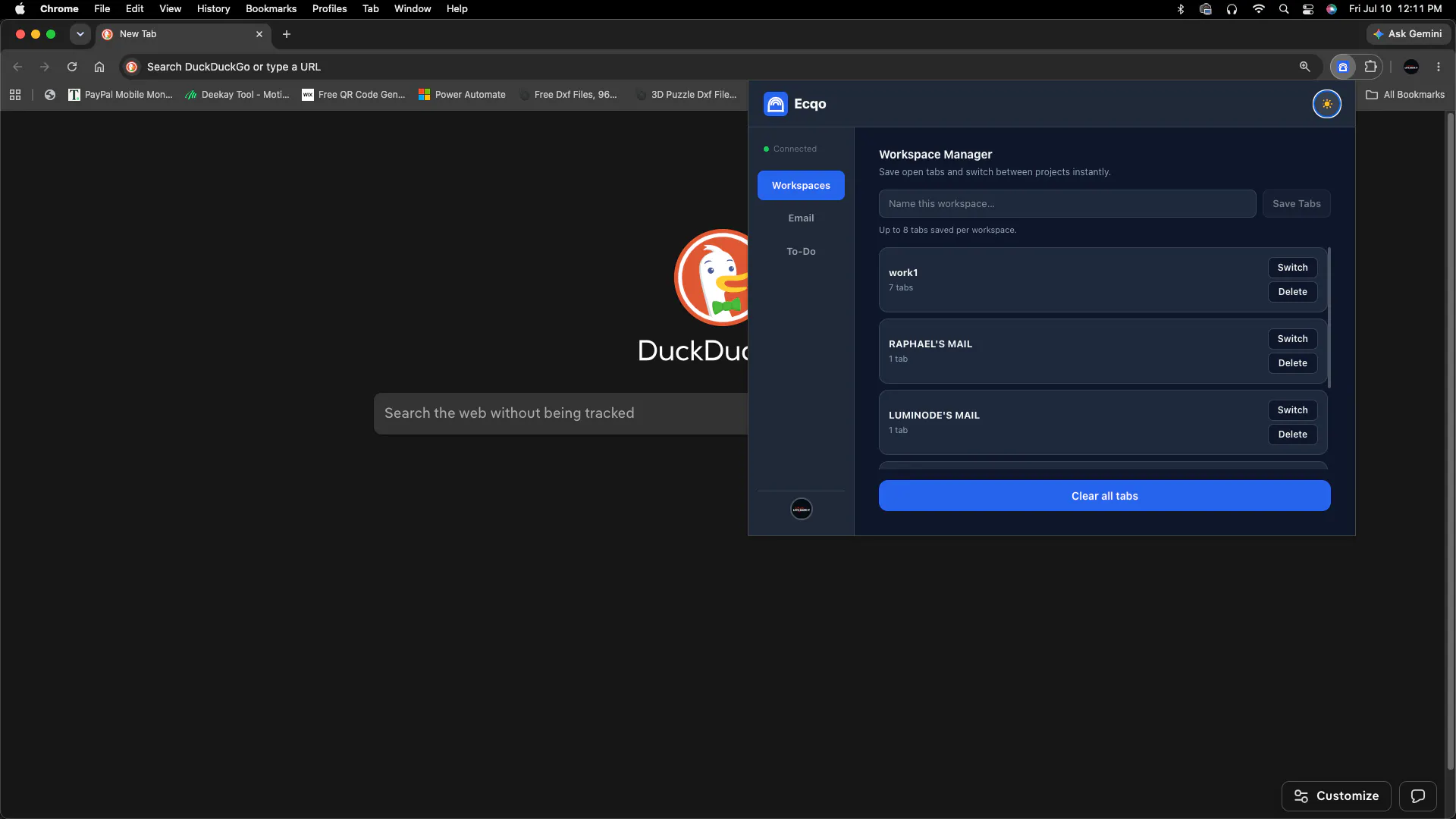Select the Workspaces tab in Ecqo sidebar
Viewport: 1456px width, 819px height.
[801, 185]
